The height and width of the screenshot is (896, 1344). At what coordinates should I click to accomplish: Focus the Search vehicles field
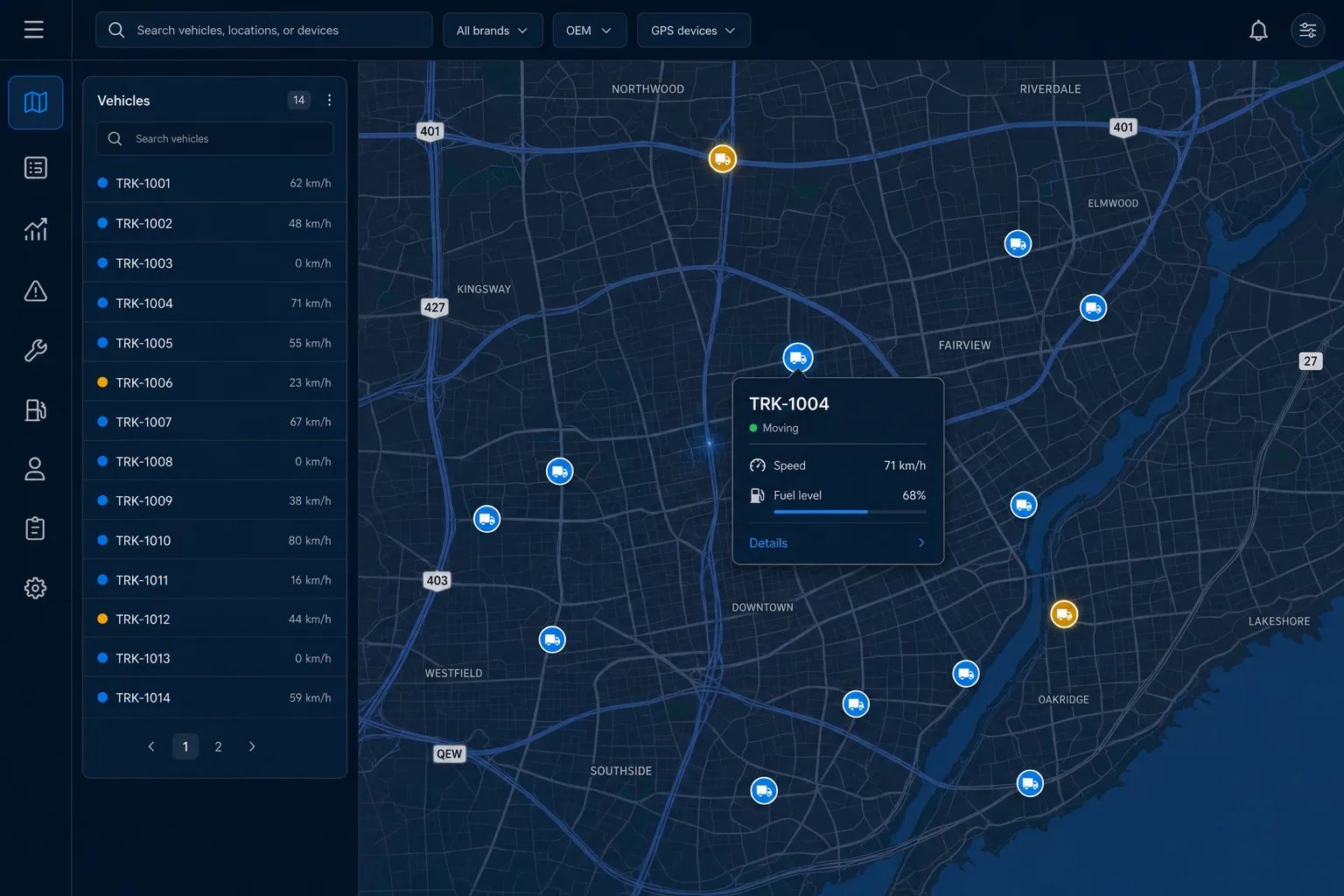tap(214, 138)
